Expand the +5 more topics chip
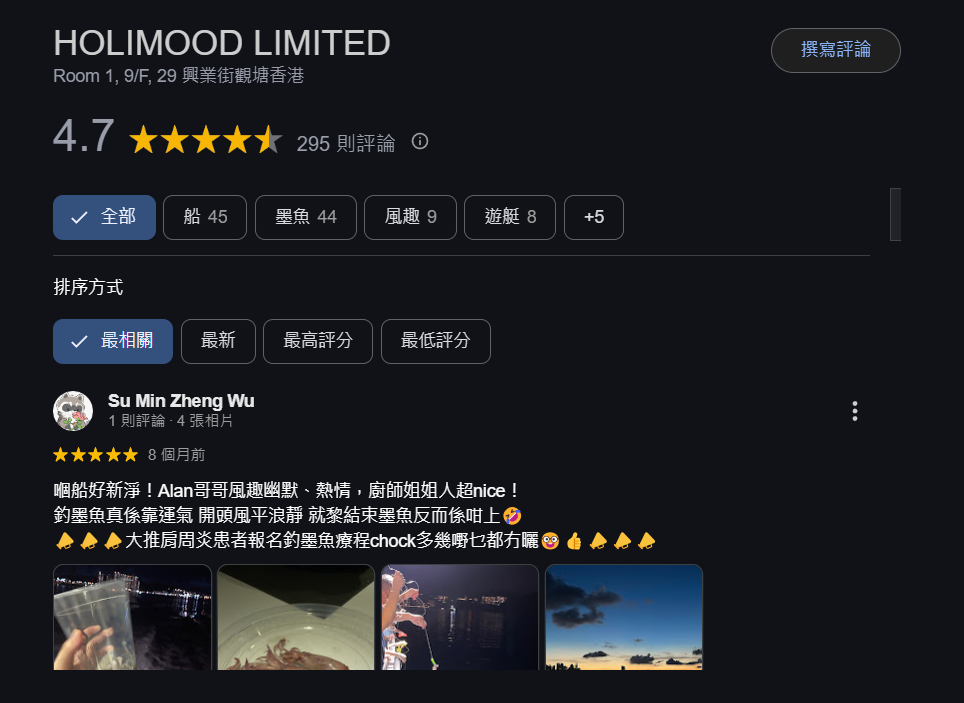 (x=594, y=217)
